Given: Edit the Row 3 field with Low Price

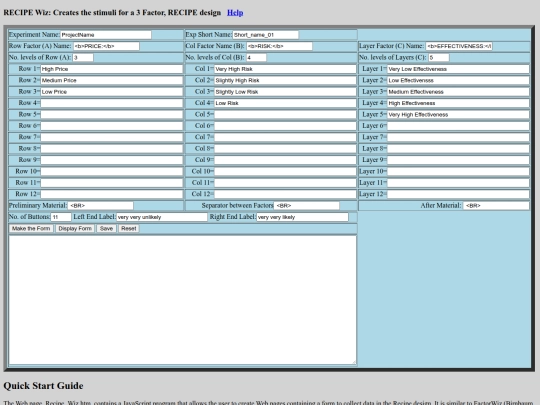Looking at the screenshot, I should [x=112, y=92].
